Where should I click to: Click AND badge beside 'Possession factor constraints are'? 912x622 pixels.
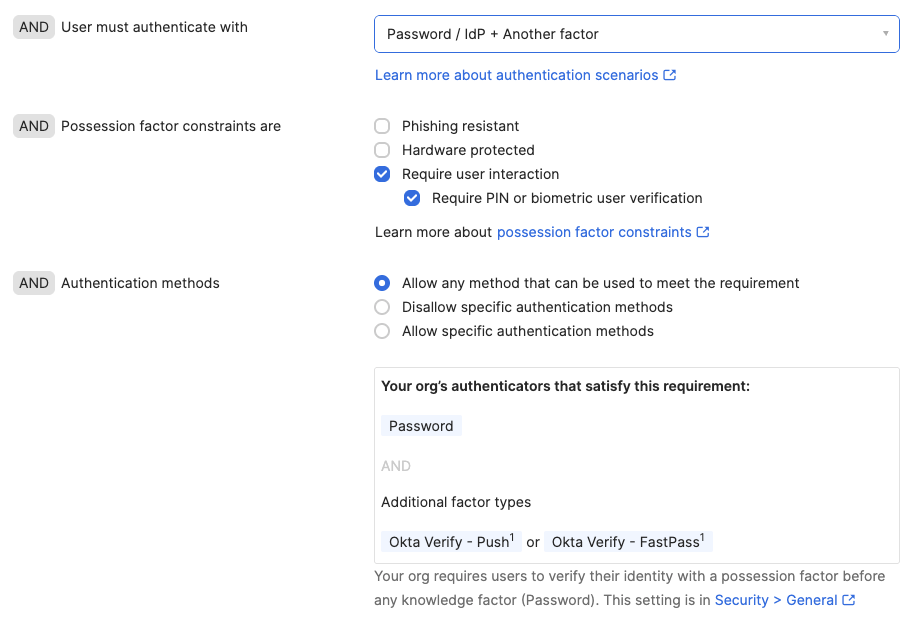pyautogui.click(x=34, y=126)
